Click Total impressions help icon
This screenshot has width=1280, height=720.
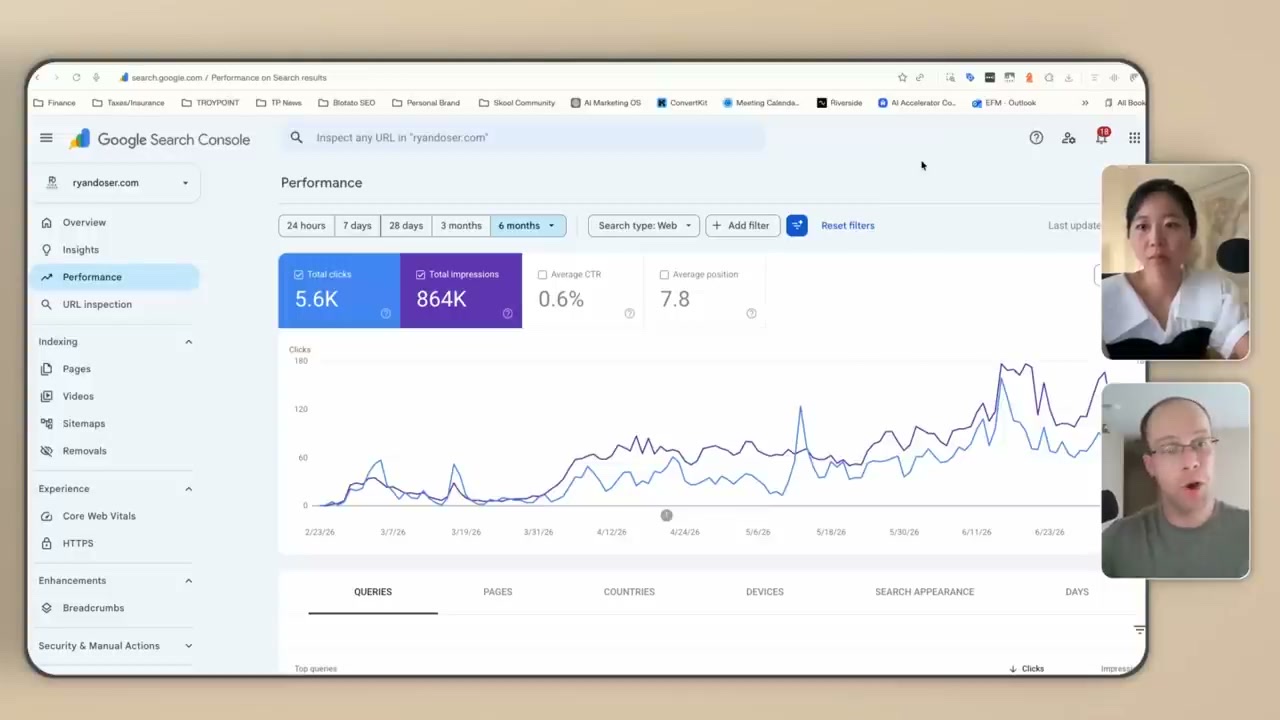(x=507, y=314)
